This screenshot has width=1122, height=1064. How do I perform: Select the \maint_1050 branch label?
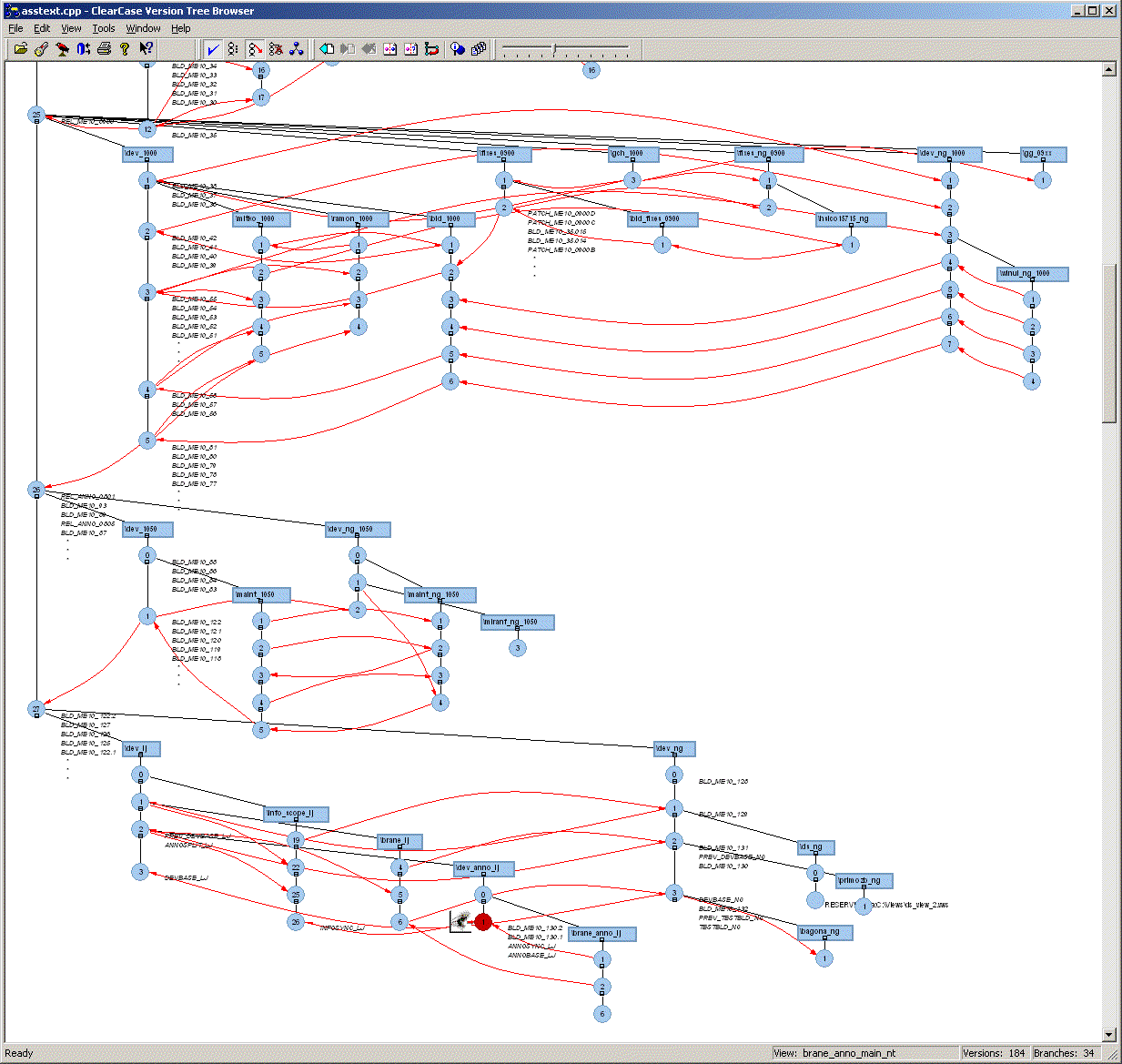(261, 595)
